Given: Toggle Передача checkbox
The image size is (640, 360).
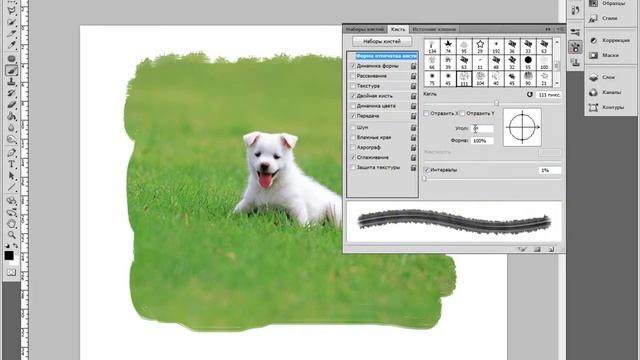Looking at the screenshot, I should click(353, 116).
